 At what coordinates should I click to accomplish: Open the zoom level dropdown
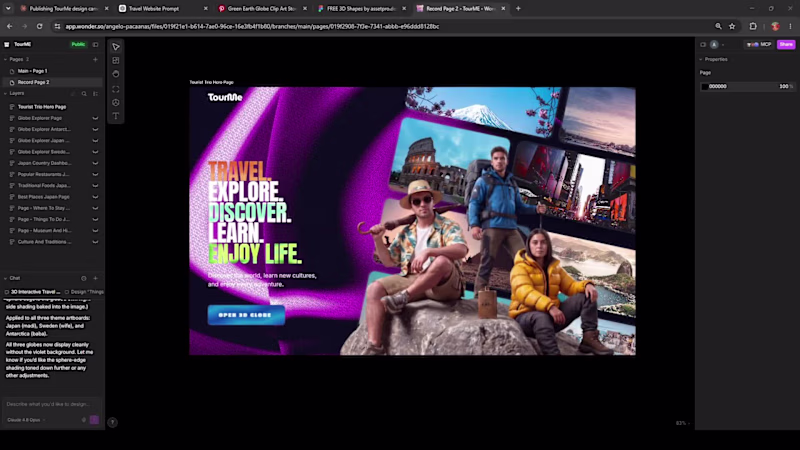[683, 423]
